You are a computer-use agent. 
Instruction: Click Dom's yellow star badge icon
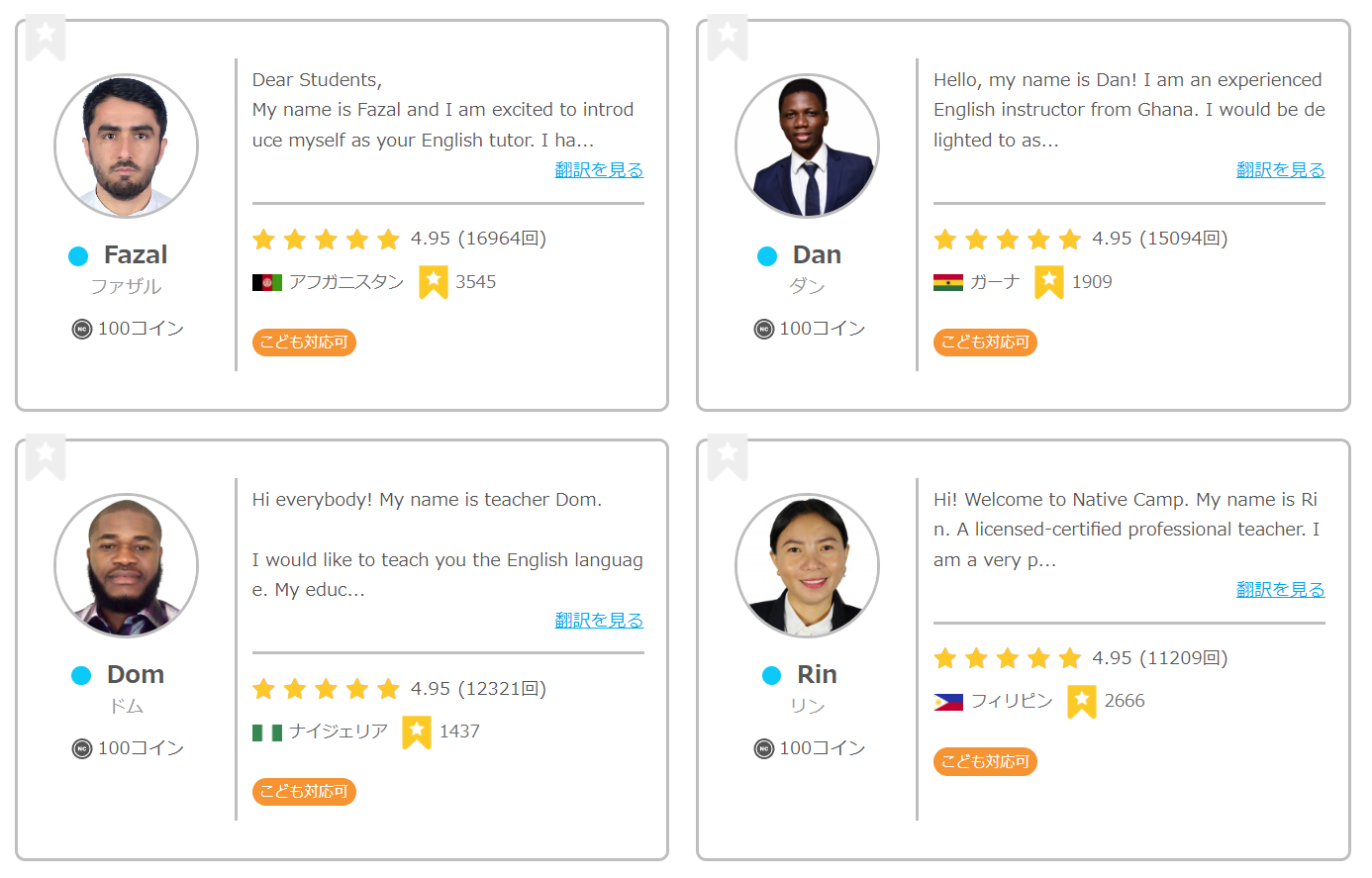tap(417, 732)
